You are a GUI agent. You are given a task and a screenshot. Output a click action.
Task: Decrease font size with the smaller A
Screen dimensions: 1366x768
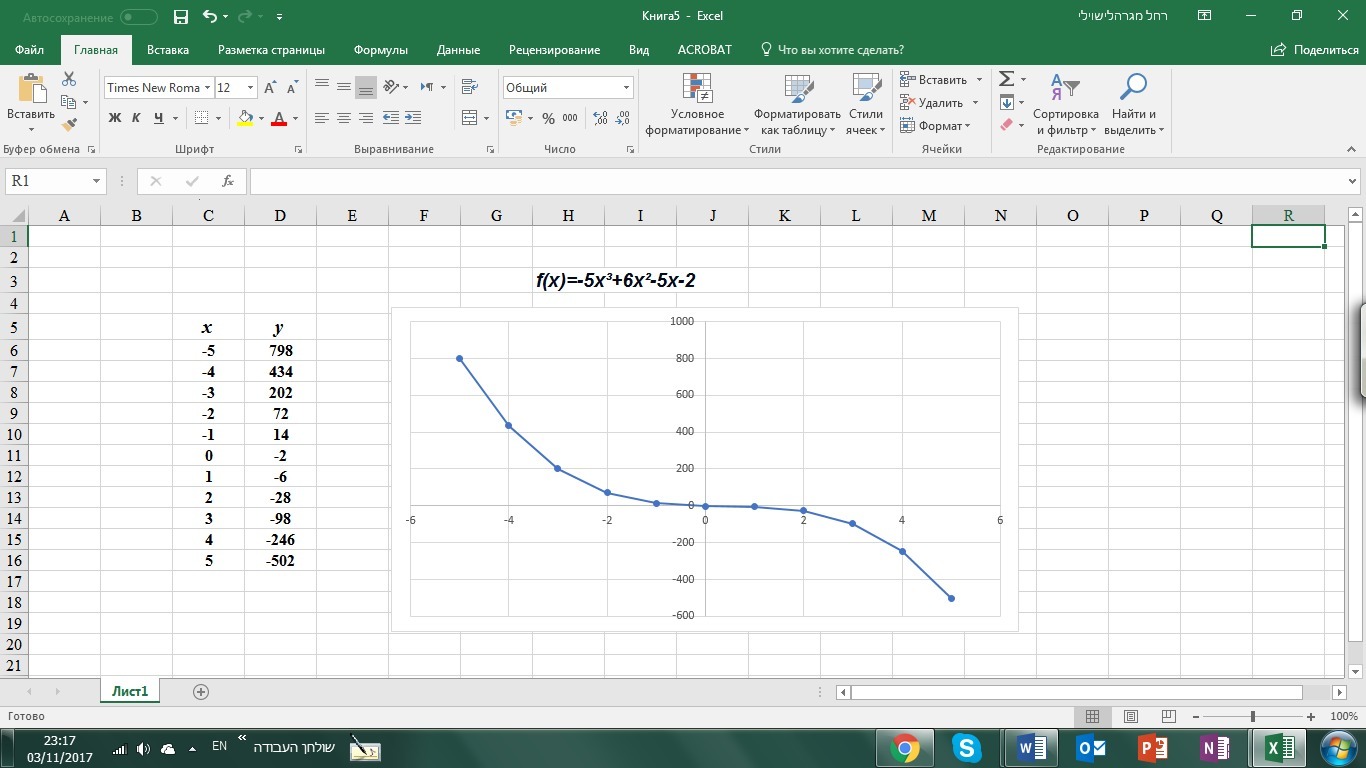[x=290, y=88]
